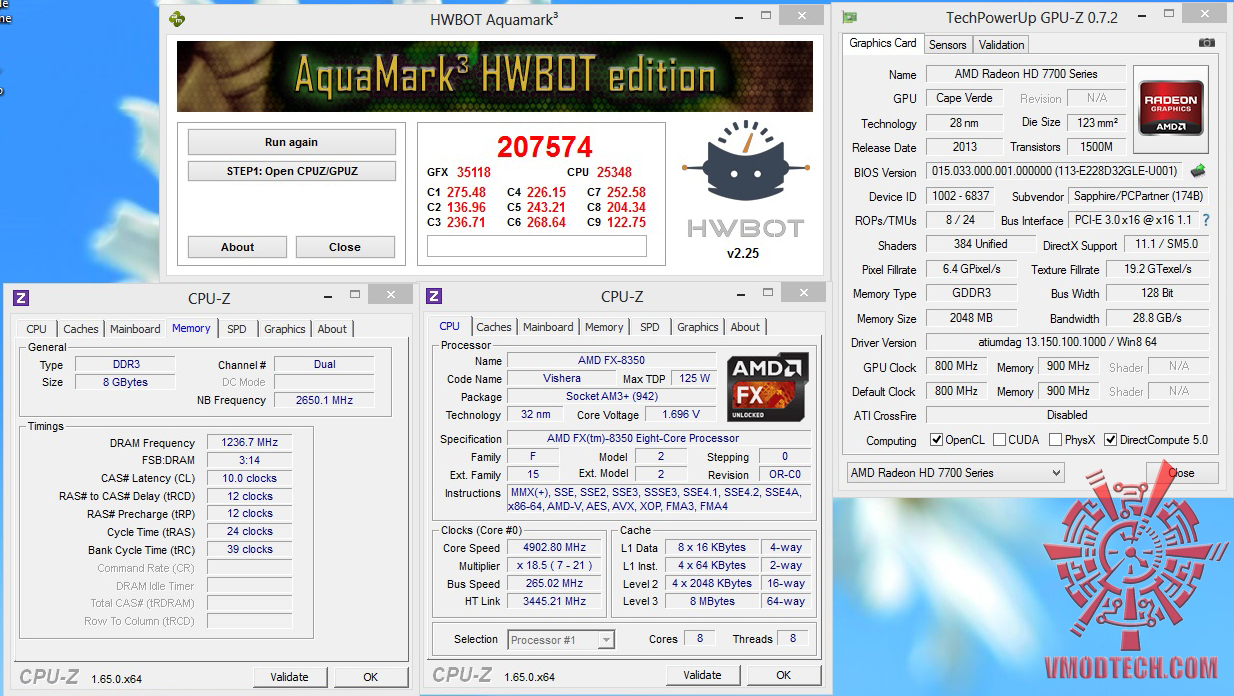Click the HT Link 3445.21 MHz value

[x=555, y=601]
